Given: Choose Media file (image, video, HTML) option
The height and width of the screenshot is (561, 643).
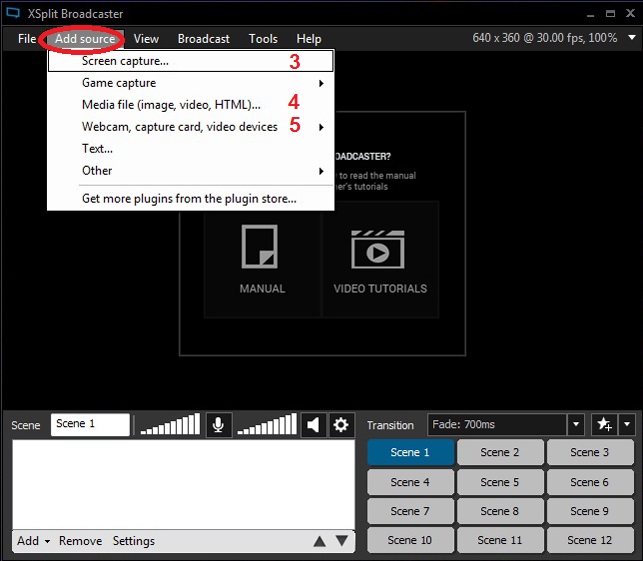Looking at the screenshot, I should 170,104.
